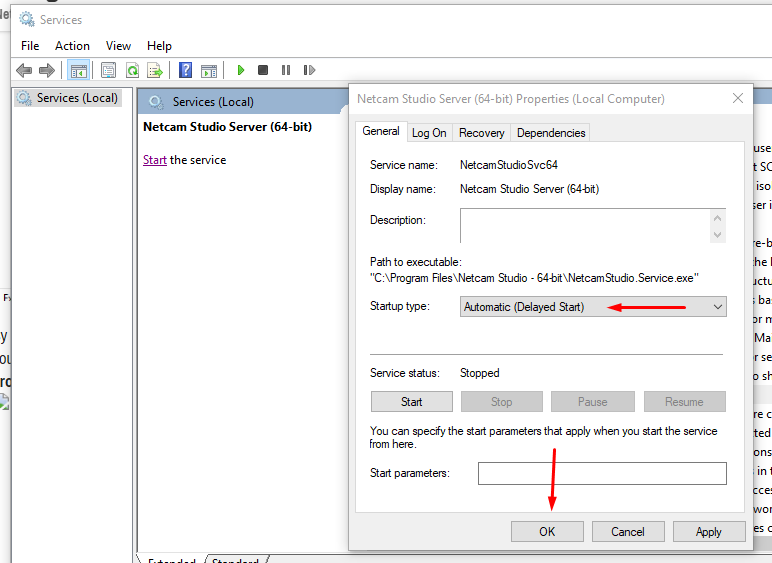This screenshot has width=772, height=563.
Task: Switch to the Log On tab
Action: pos(429,133)
